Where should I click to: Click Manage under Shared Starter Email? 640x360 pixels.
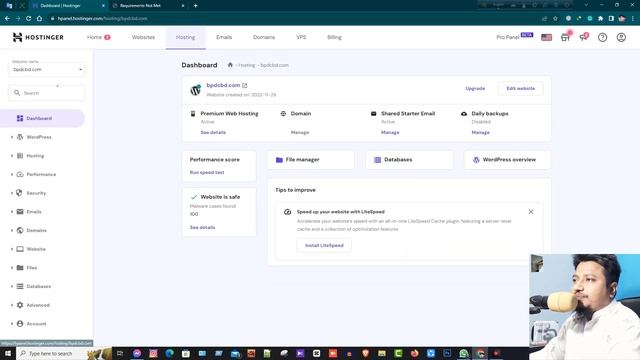[390, 133]
